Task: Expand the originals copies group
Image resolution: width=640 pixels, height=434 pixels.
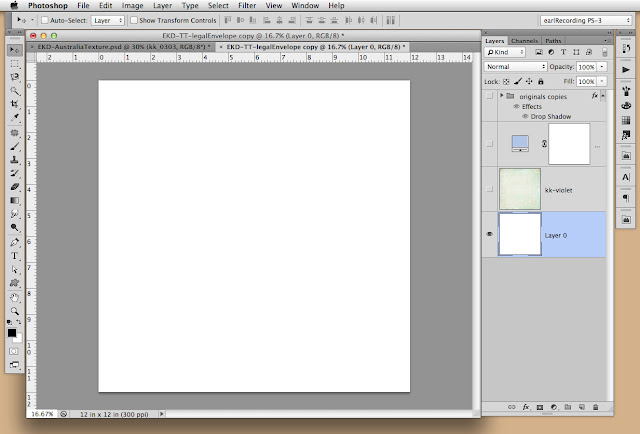Action: tap(502, 96)
